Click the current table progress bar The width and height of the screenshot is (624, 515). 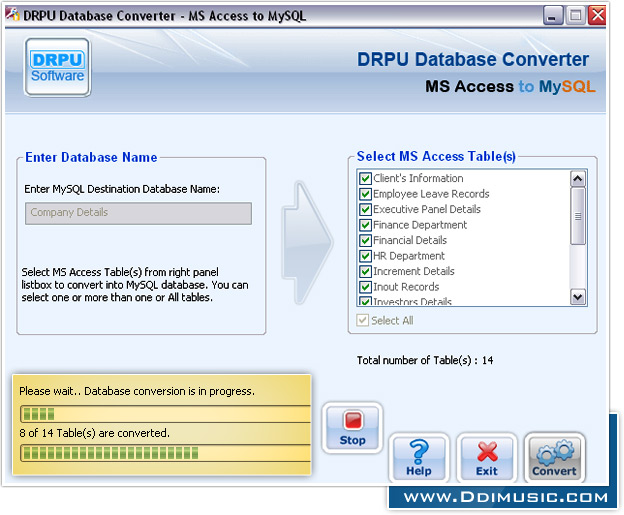[165, 414]
